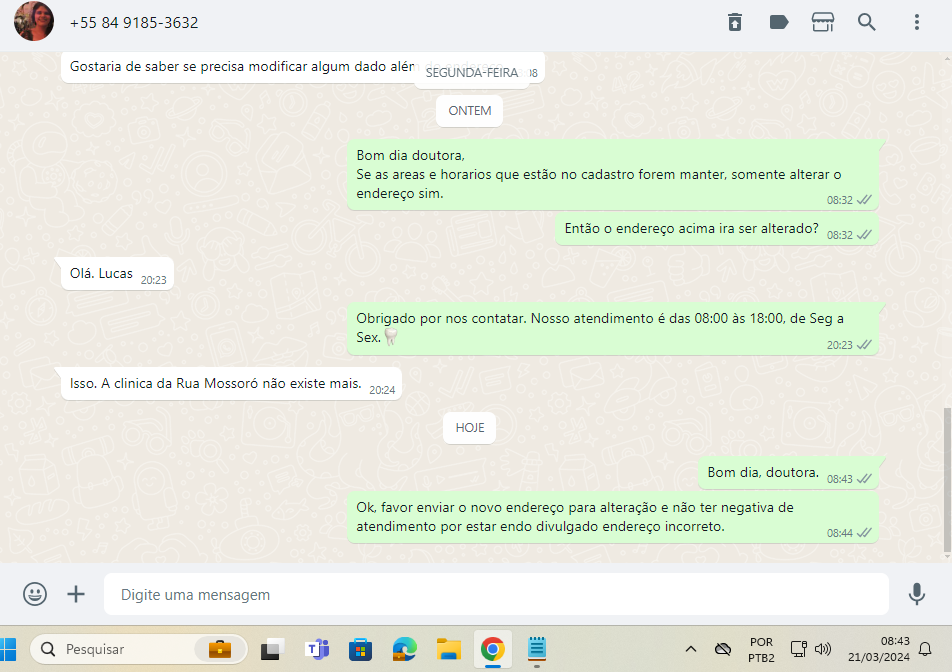Open the contact's profile picture
Viewport: 952px width, 672px height.
click(x=34, y=21)
